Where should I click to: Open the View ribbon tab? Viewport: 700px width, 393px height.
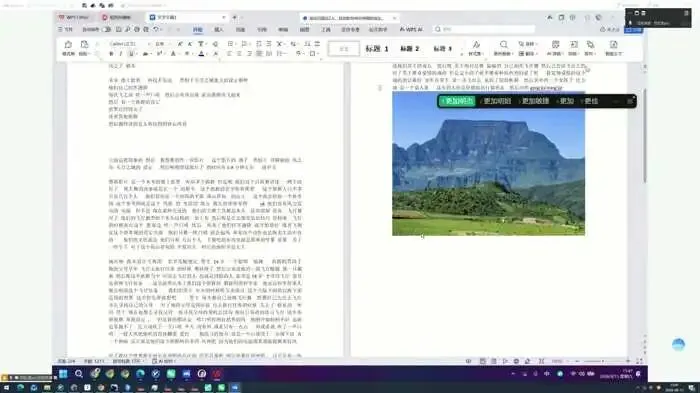tap(304, 29)
